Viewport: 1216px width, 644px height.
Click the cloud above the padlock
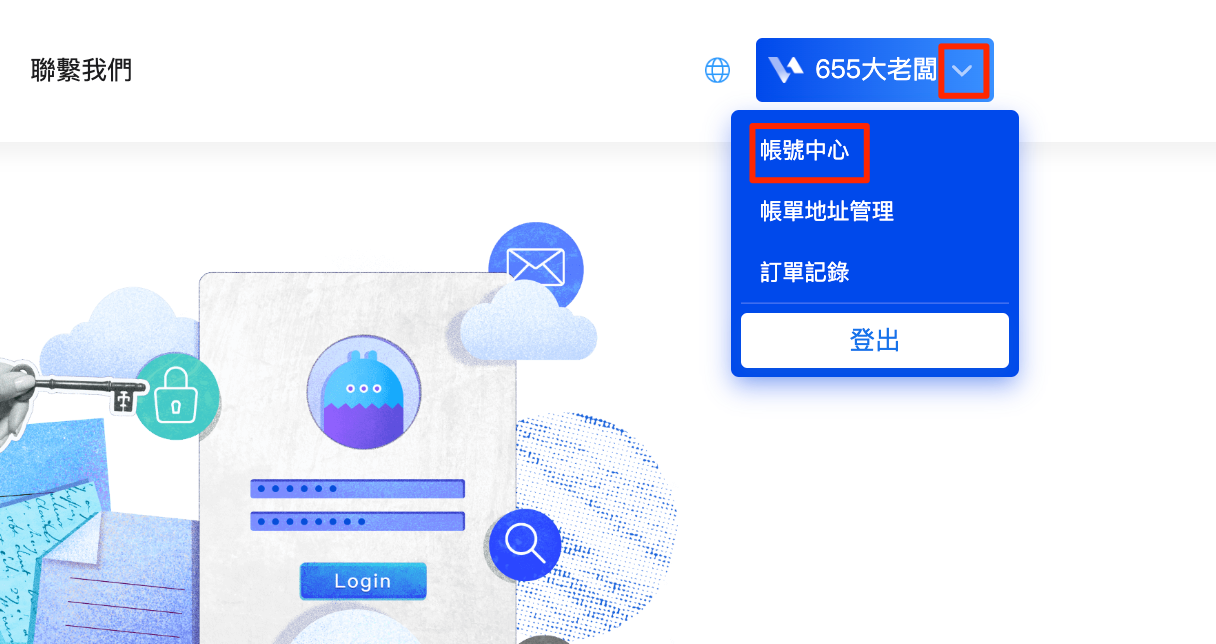click(x=125, y=328)
